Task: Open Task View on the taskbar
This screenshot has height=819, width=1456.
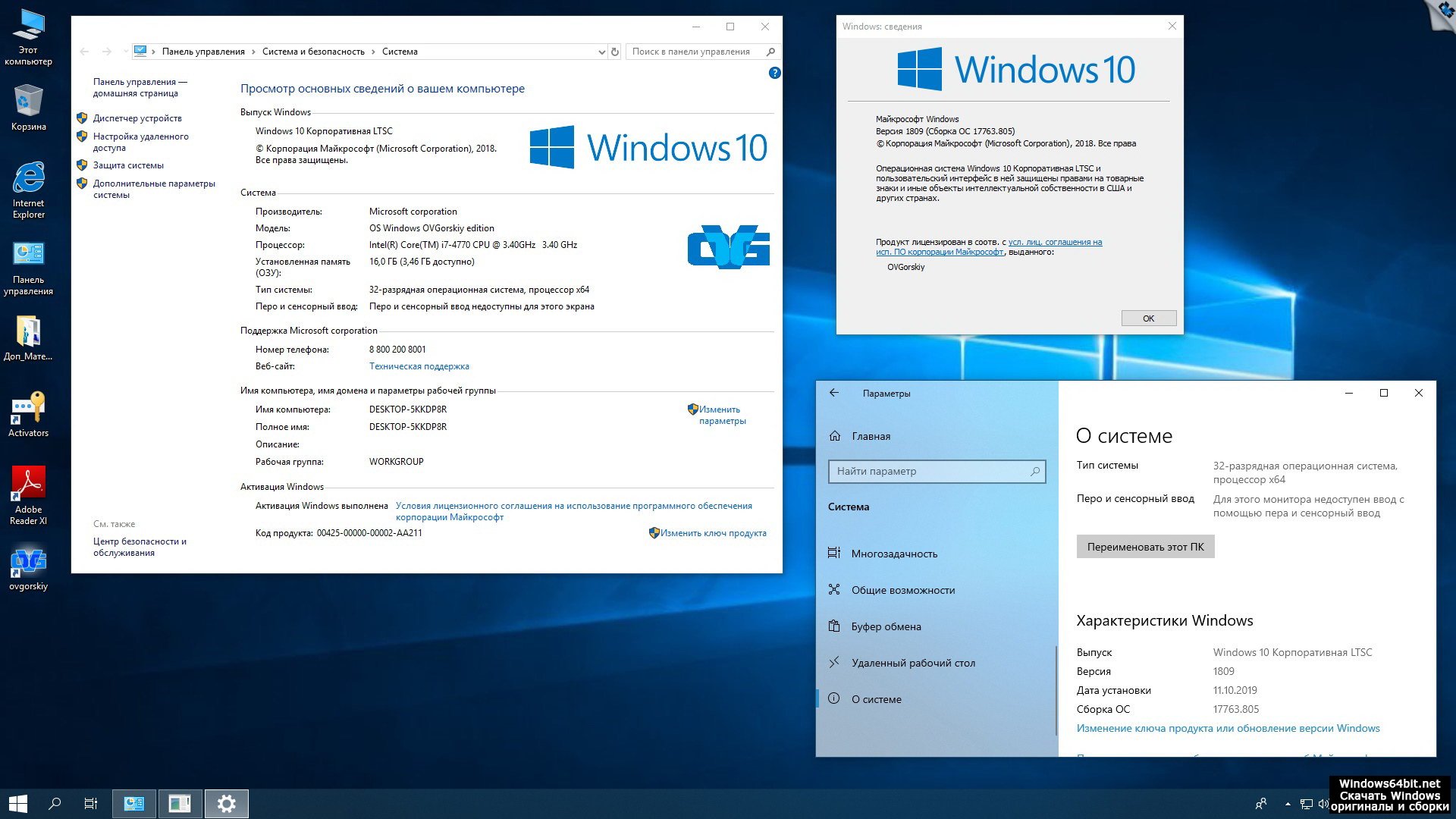Action: [90, 803]
